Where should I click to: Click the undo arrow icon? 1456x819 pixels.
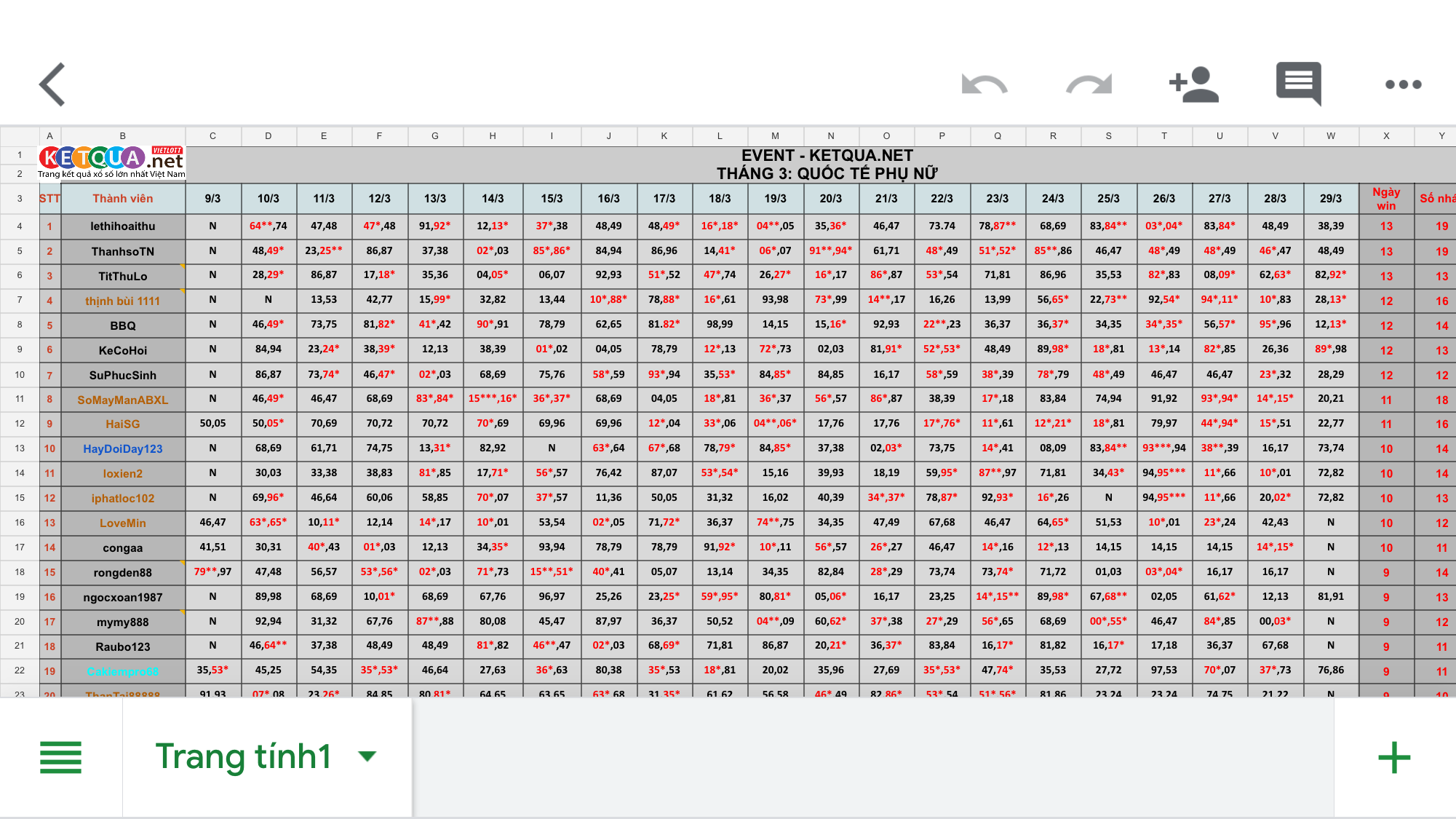[x=984, y=84]
